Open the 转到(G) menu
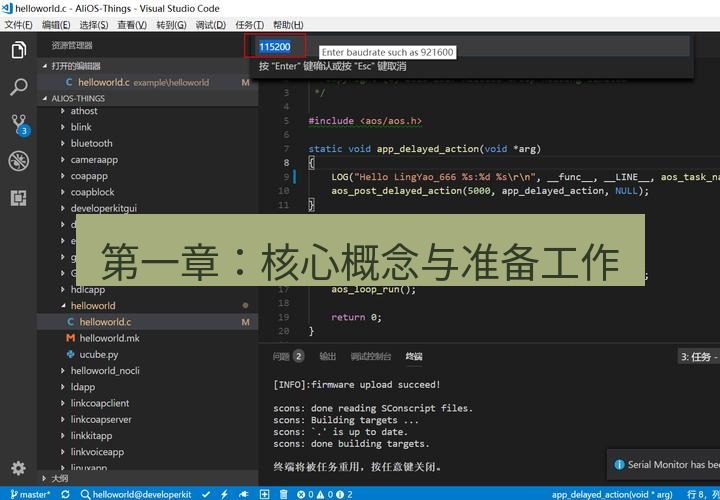Viewport: 720px width, 500px height. coord(171,25)
